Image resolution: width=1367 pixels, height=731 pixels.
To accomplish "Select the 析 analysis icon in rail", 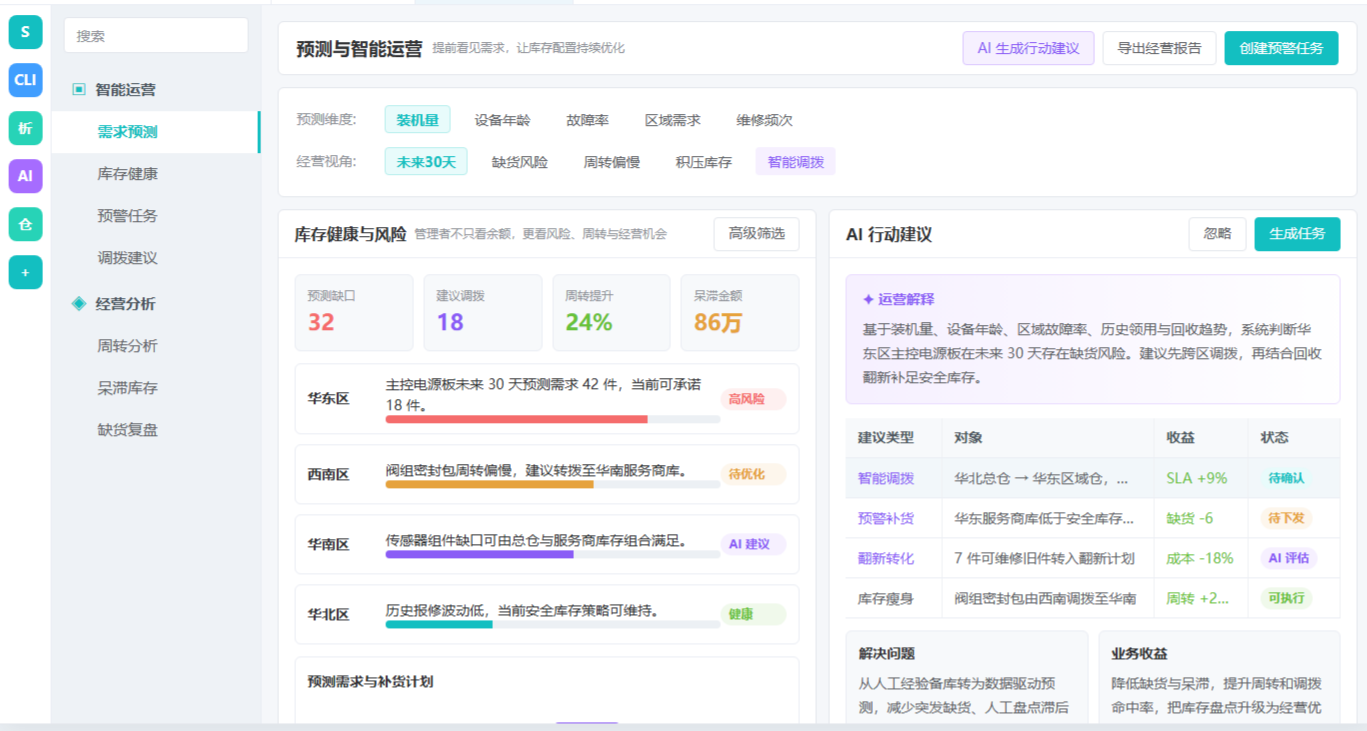I will (25, 128).
